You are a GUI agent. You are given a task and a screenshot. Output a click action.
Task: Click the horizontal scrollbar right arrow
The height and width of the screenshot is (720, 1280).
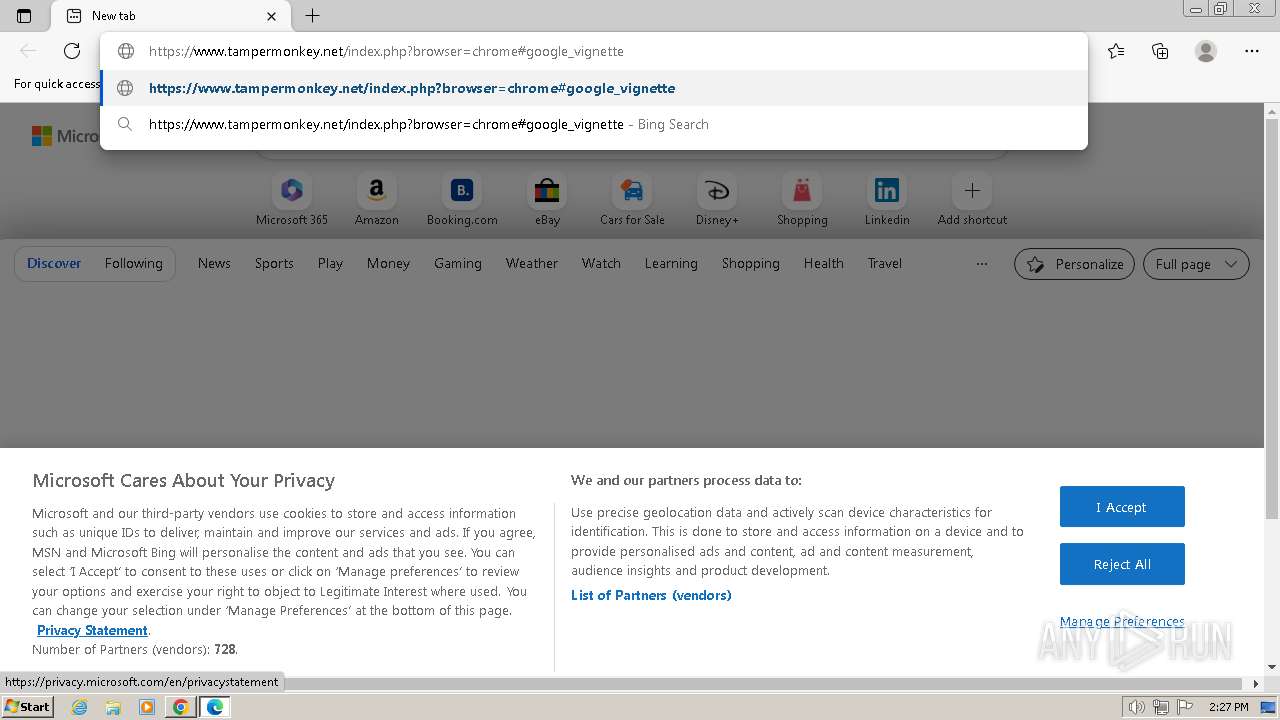1257,684
